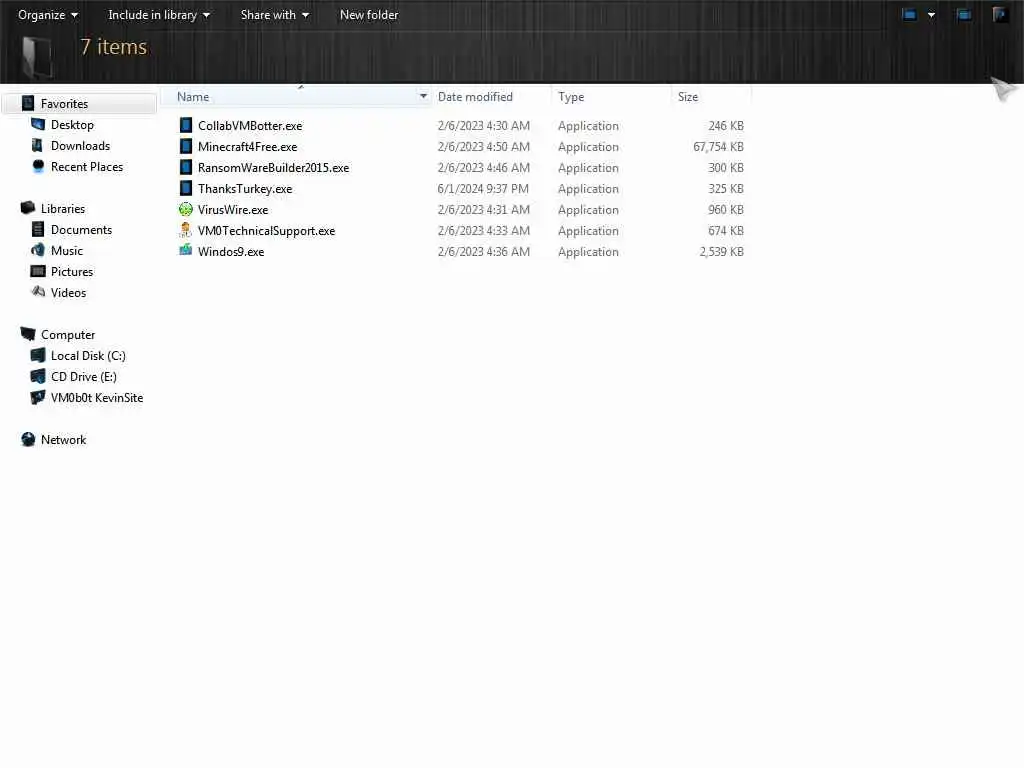Click the Minecraft4Free.exe file icon

click(x=186, y=146)
